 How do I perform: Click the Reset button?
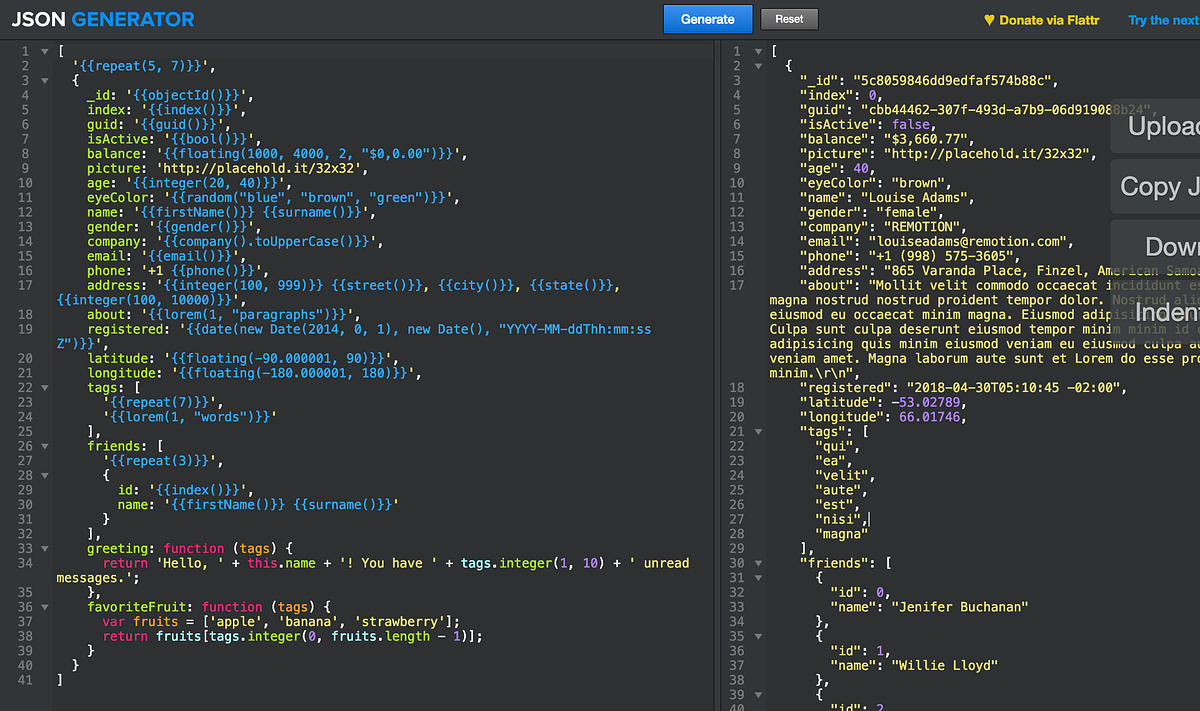(789, 19)
